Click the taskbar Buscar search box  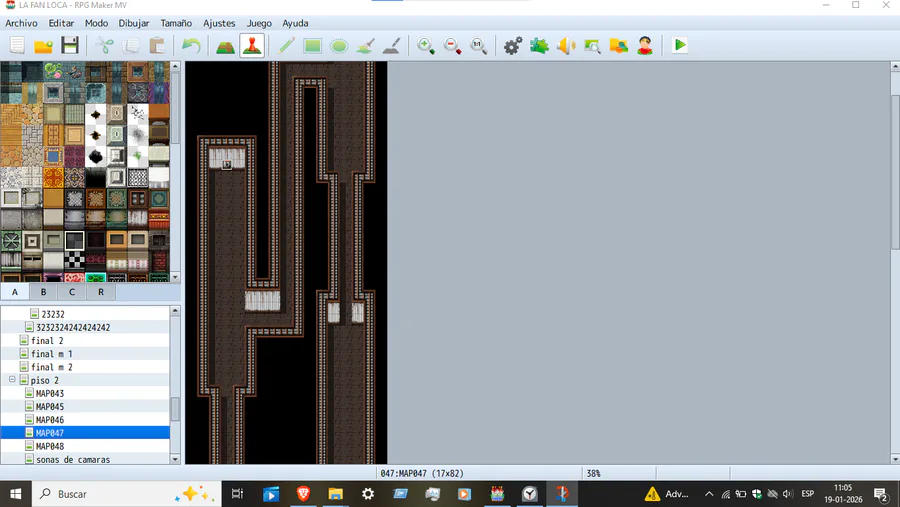tap(126, 494)
